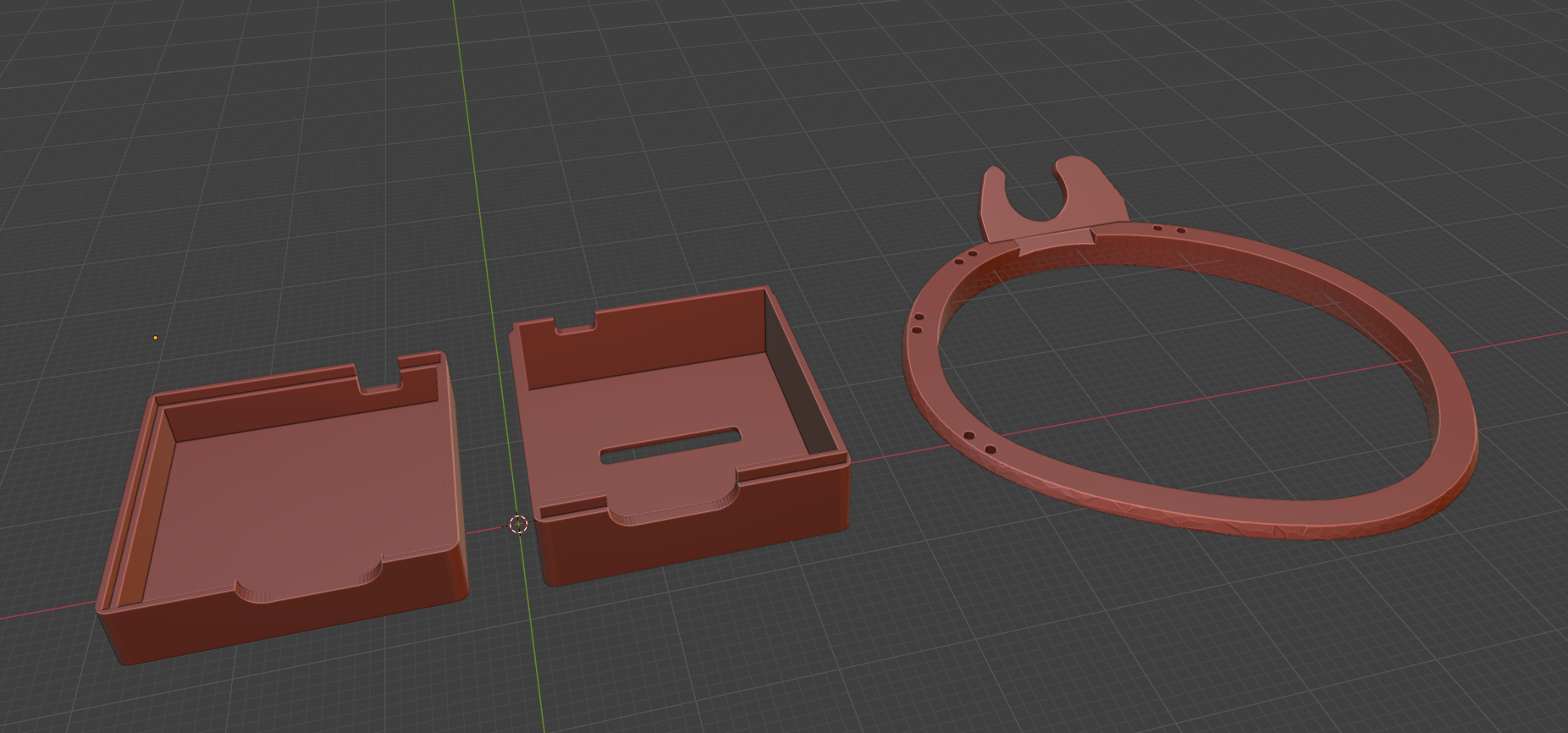
Task: Click the hole pair right of the clip
Action: [x=1169, y=229]
